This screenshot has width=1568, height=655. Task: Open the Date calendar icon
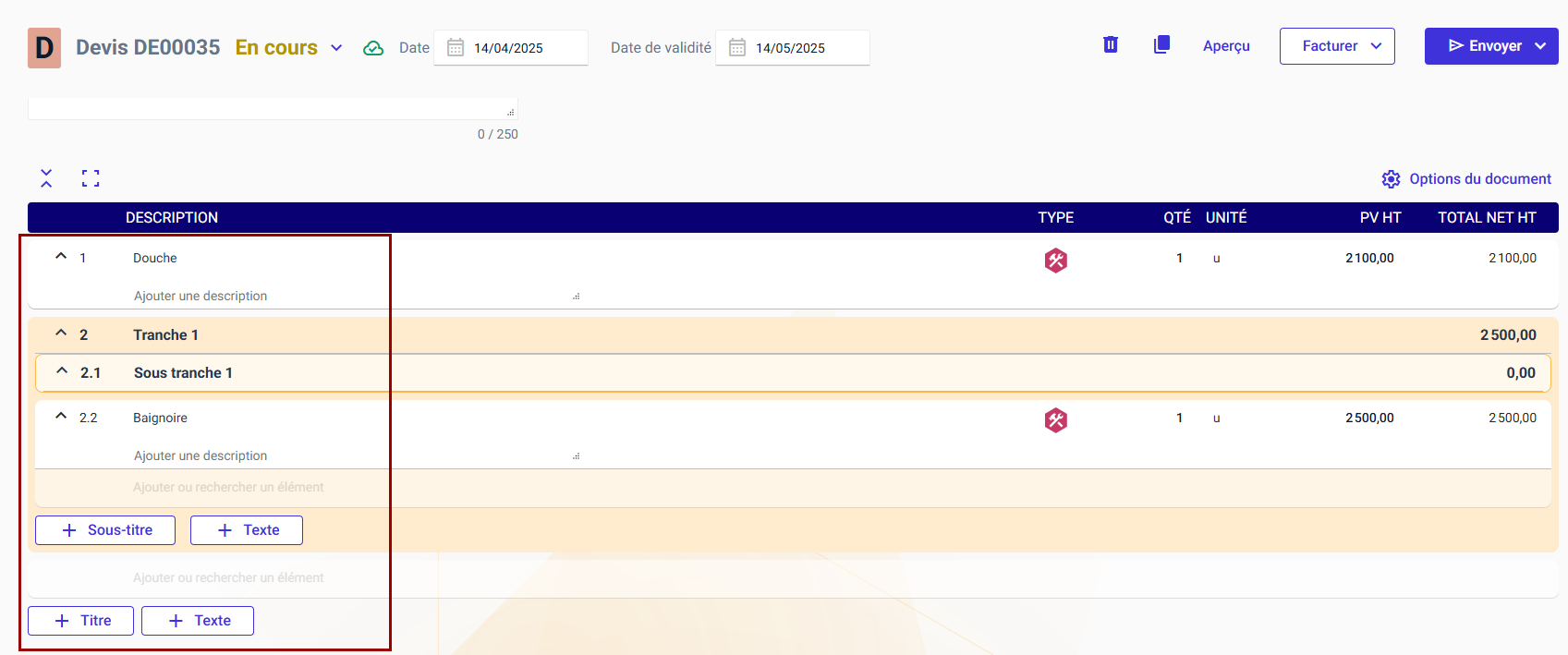pyautogui.click(x=456, y=48)
